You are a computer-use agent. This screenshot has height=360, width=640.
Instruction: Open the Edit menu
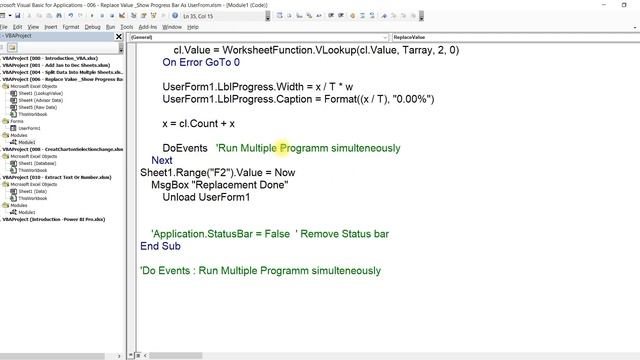pos(18,27)
